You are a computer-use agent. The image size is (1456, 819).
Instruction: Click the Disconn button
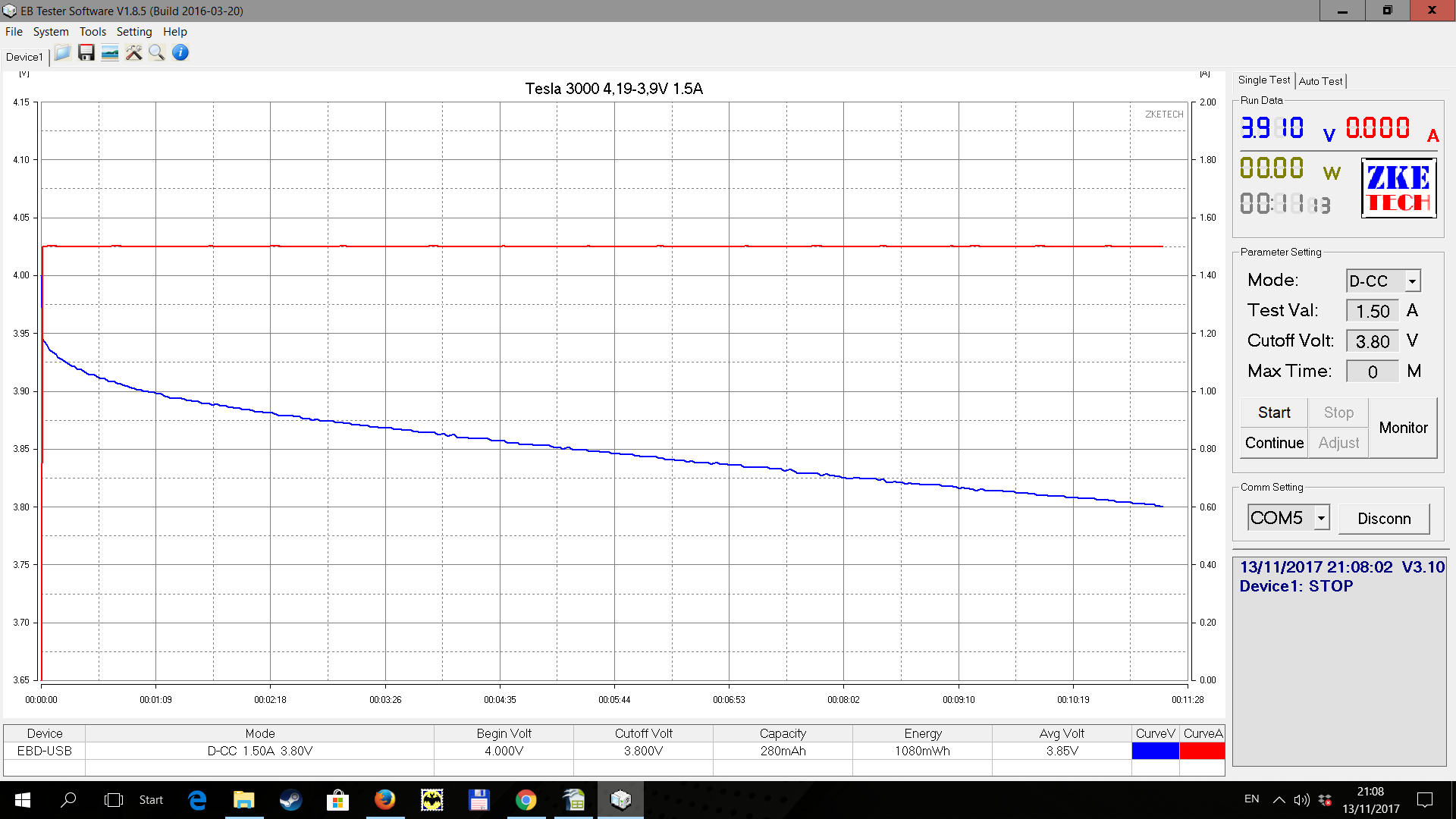click(x=1384, y=519)
